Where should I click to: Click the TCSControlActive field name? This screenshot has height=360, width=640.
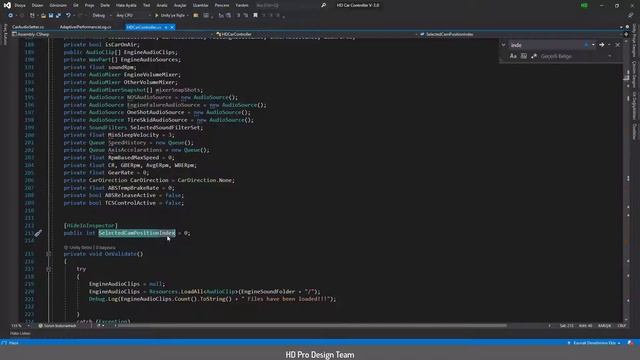pyautogui.click(x=130, y=203)
